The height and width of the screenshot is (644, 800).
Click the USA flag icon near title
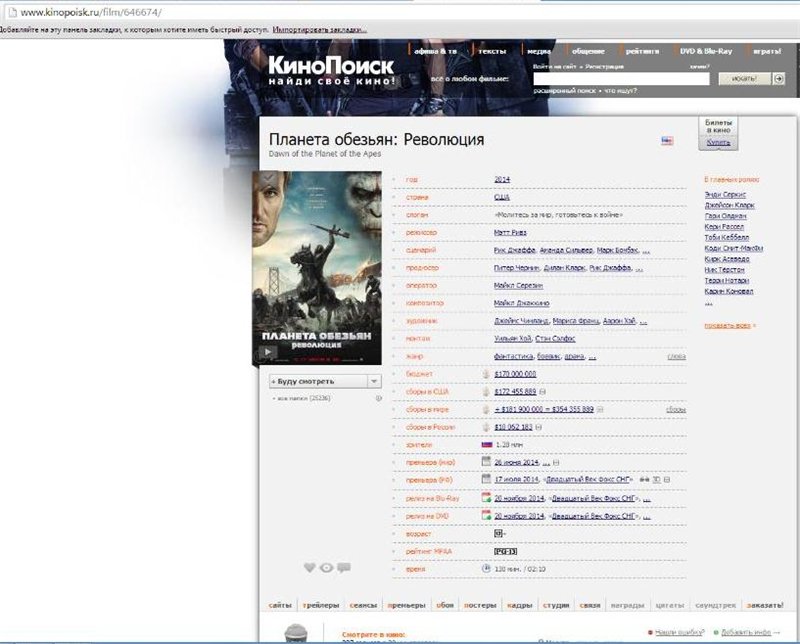tap(667, 140)
